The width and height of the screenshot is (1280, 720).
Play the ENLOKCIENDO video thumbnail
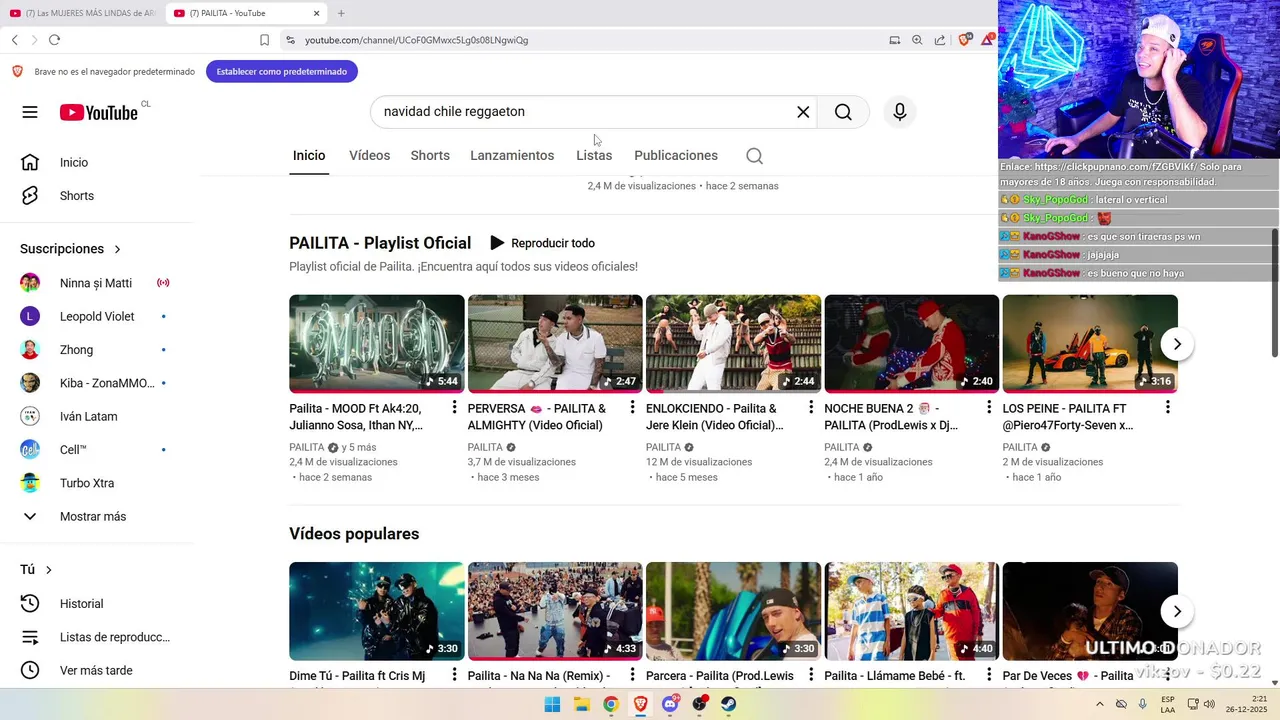(734, 344)
